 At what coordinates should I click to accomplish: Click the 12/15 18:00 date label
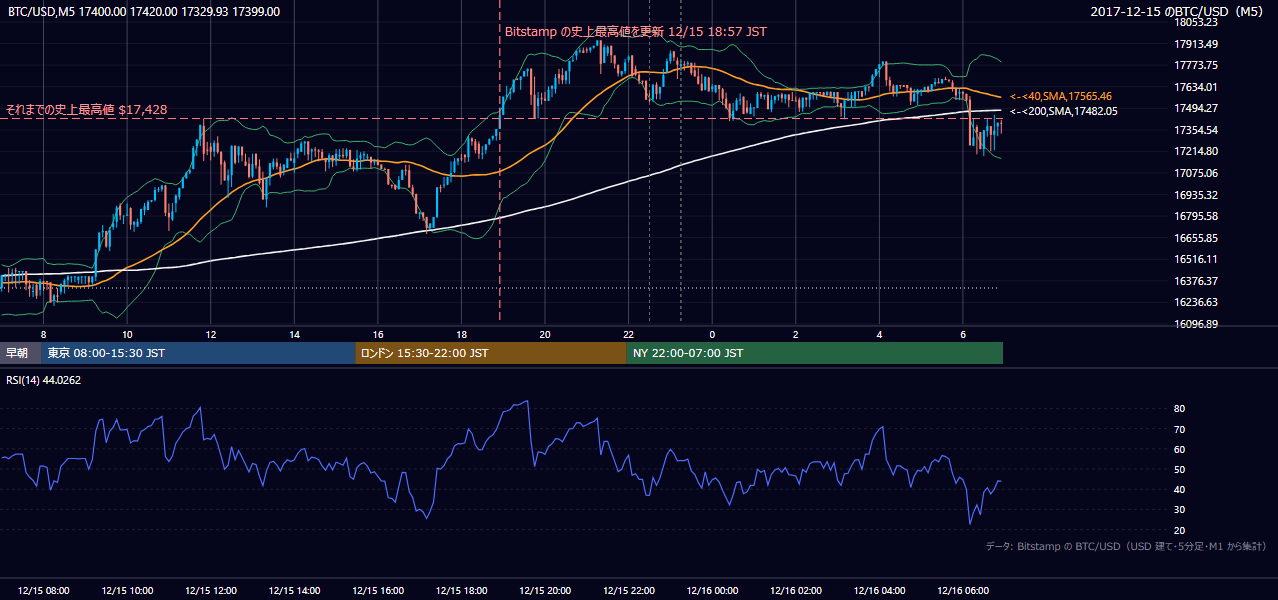click(461, 591)
